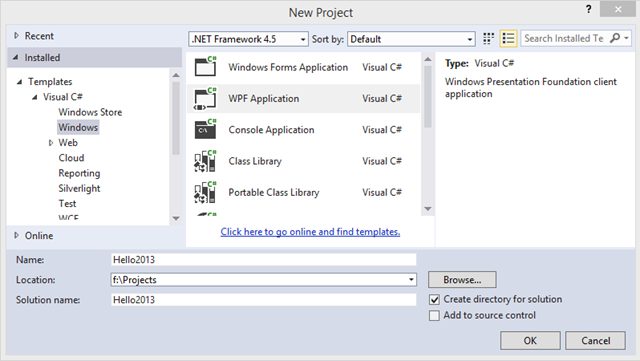
Task: Switch to medium icons list view
Action: tap(508, 39)
